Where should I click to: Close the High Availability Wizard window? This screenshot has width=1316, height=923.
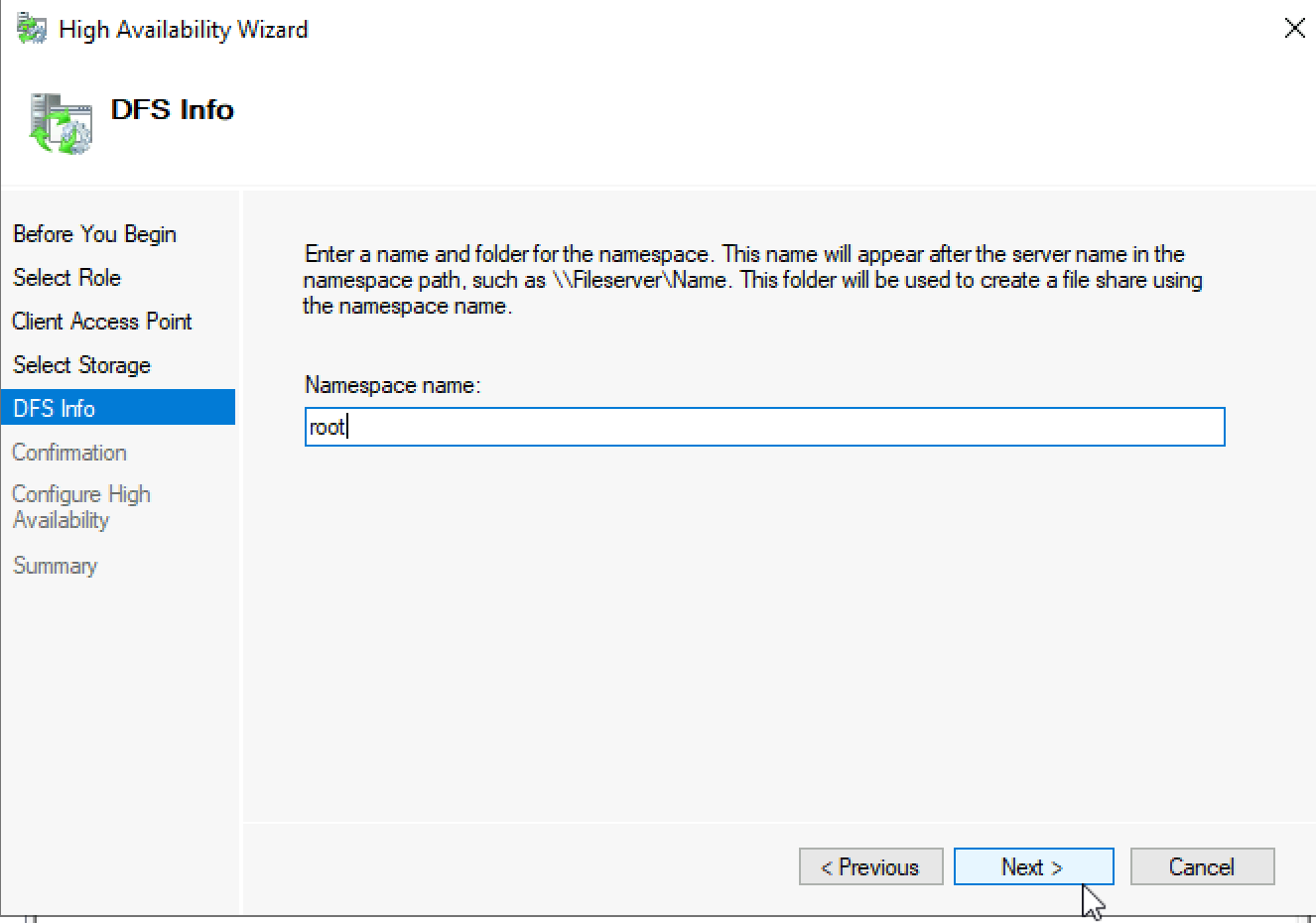click(1294, 28)
